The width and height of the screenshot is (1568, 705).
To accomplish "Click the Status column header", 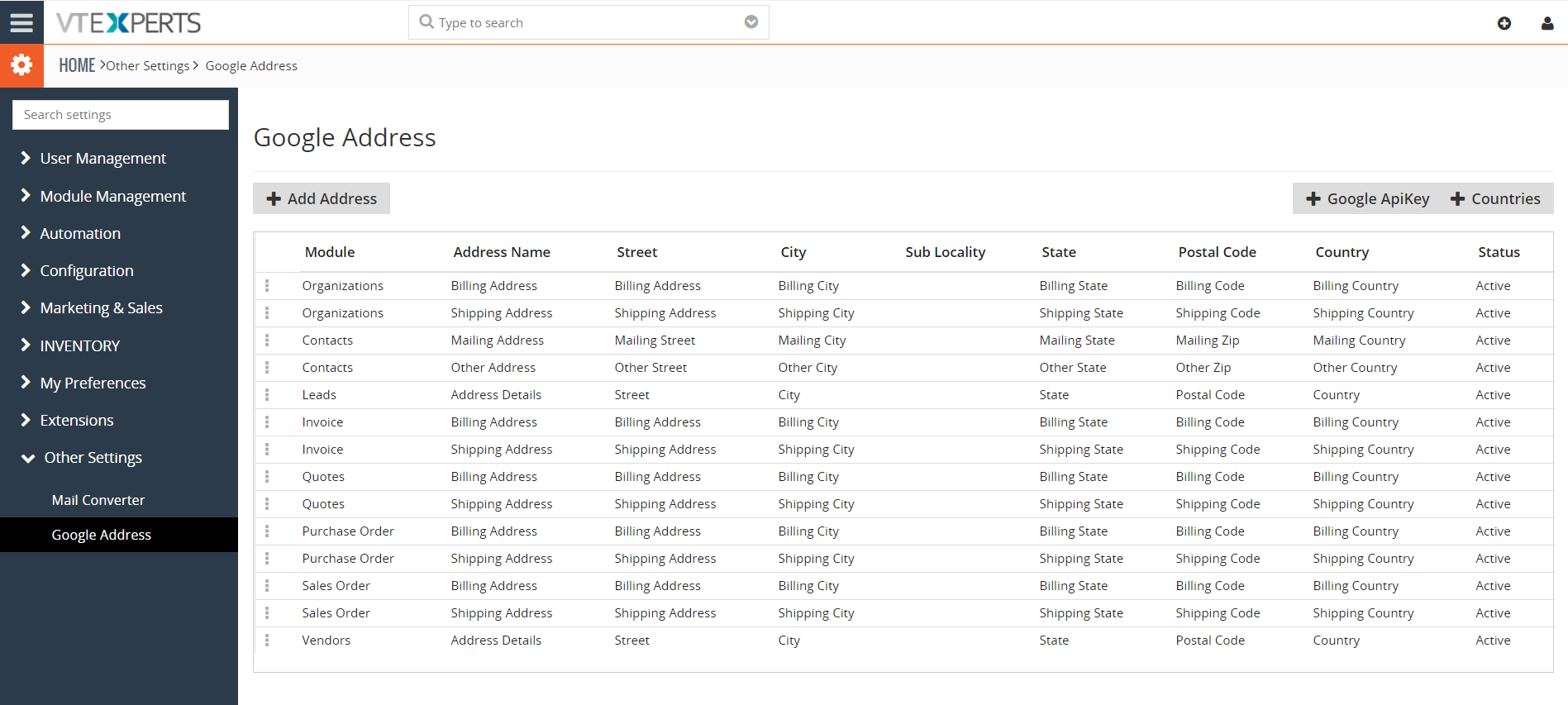I will (x=1499, y=252).
